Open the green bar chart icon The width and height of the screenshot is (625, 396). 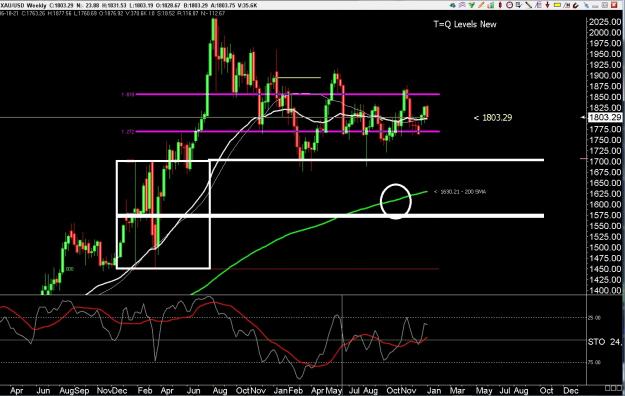tap(491, 5)
